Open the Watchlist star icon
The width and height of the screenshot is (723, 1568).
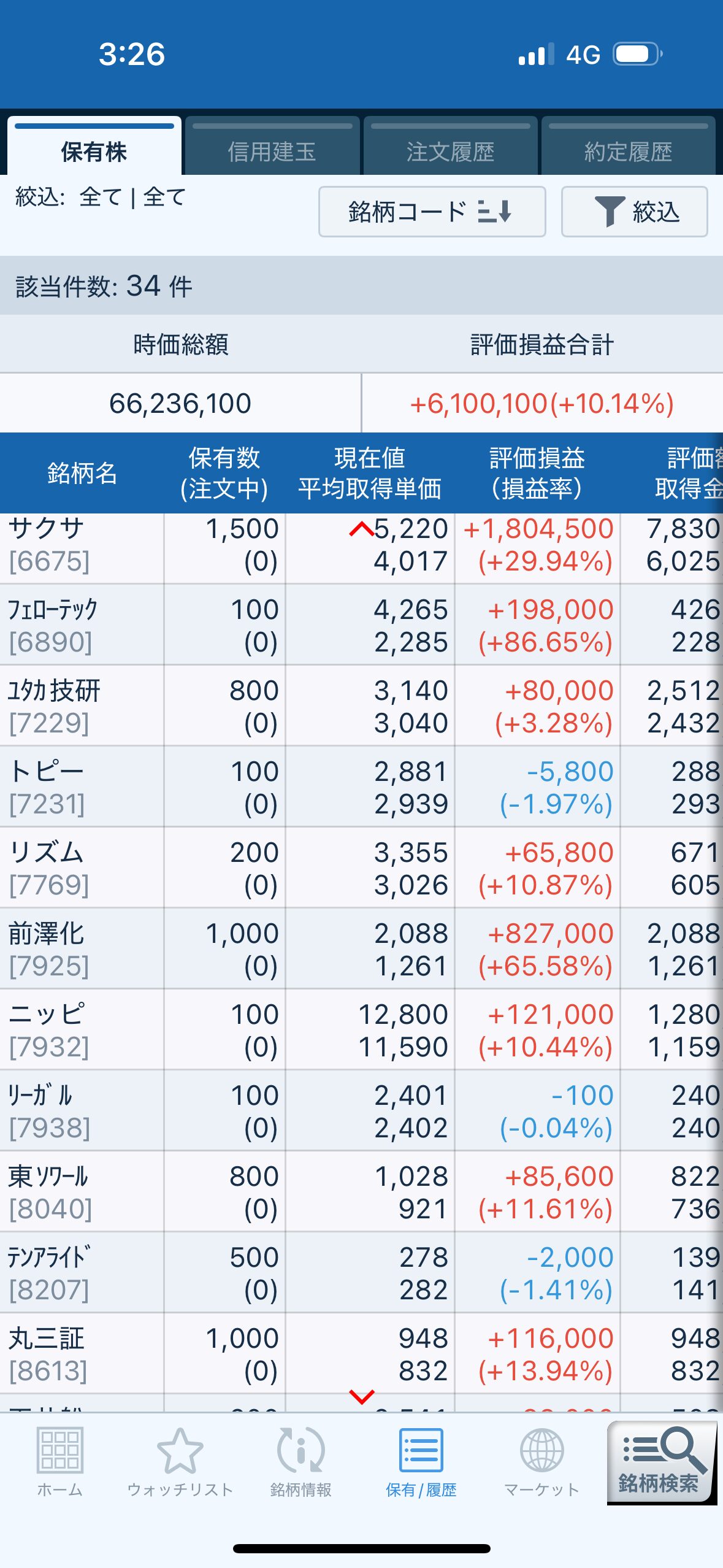180,1450
